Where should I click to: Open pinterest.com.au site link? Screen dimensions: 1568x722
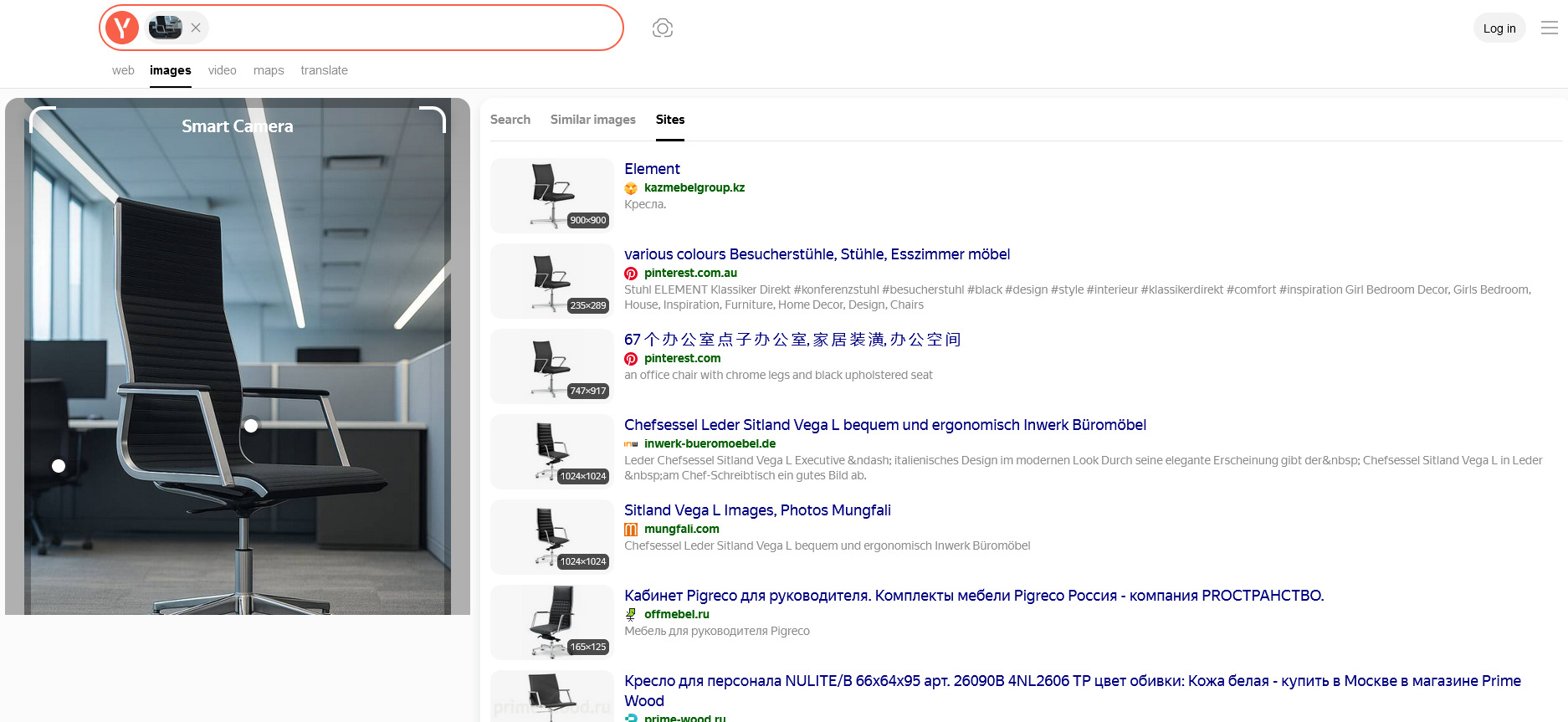pyautogui.click(x=690, y=273)
